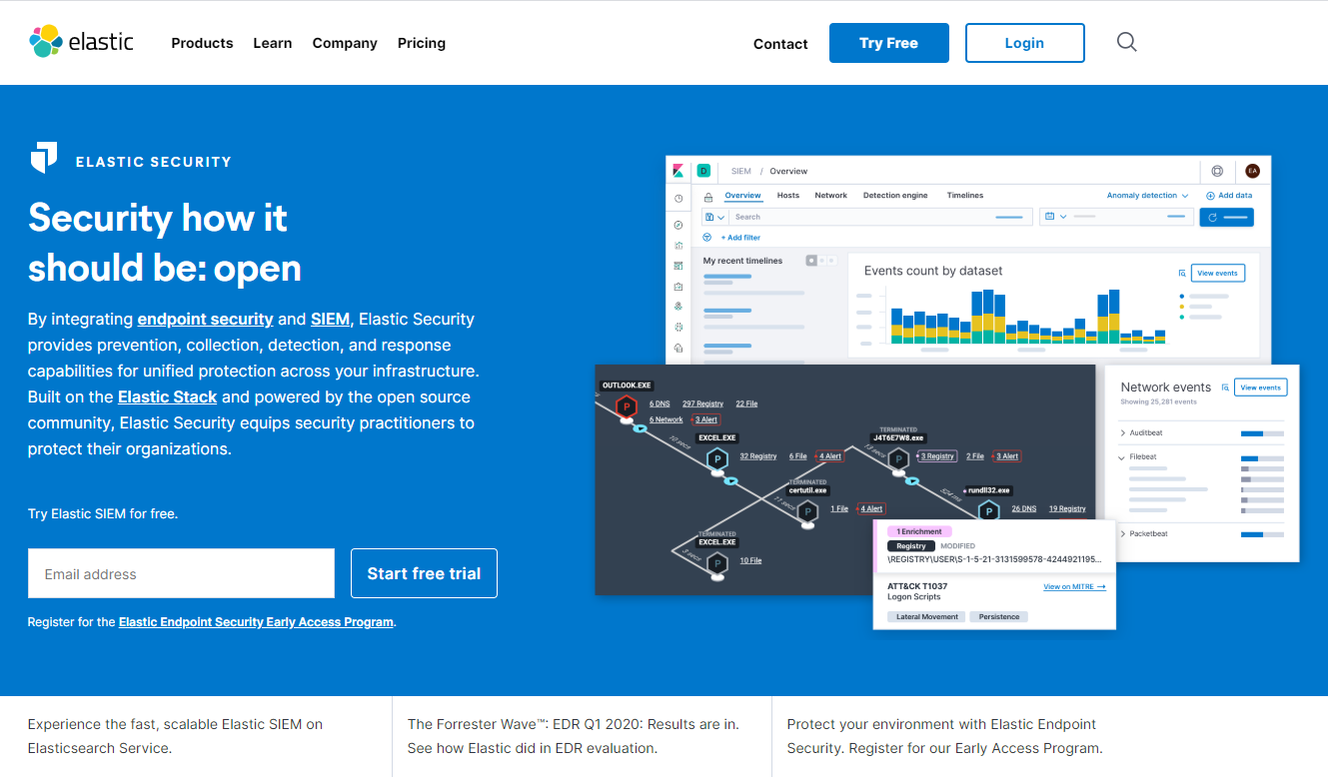Click the pink 1 Enrichment badge
This screenshot has height=777, width=1328.
pos(919,532)
